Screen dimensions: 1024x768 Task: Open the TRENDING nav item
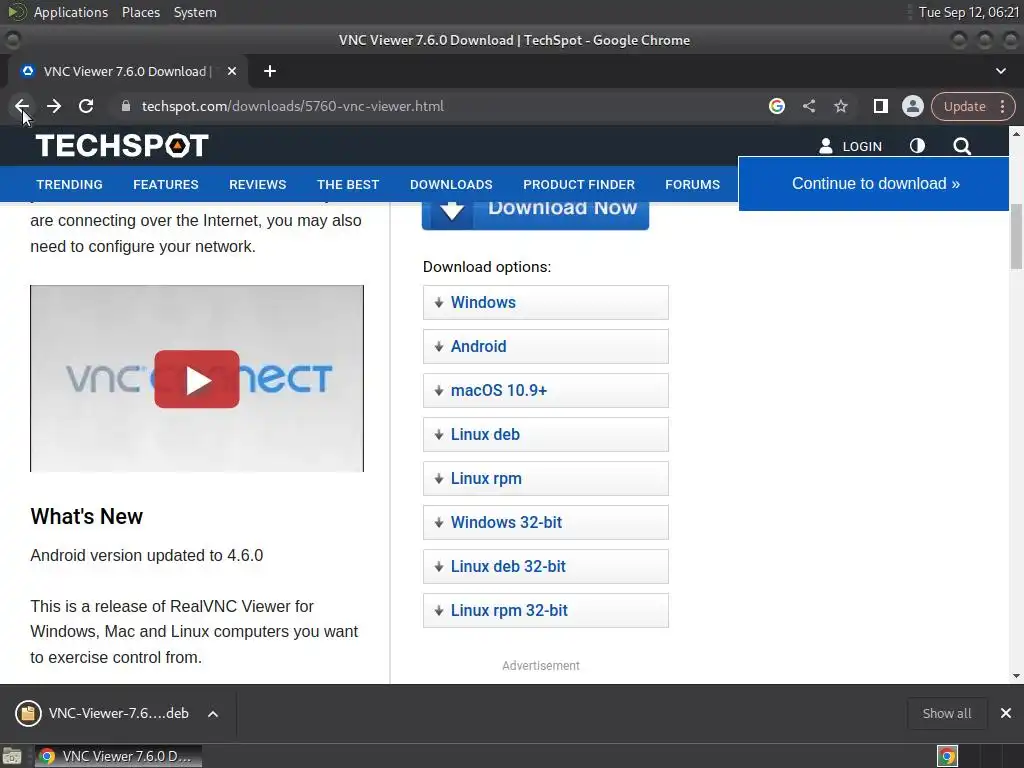coord(69,185)
